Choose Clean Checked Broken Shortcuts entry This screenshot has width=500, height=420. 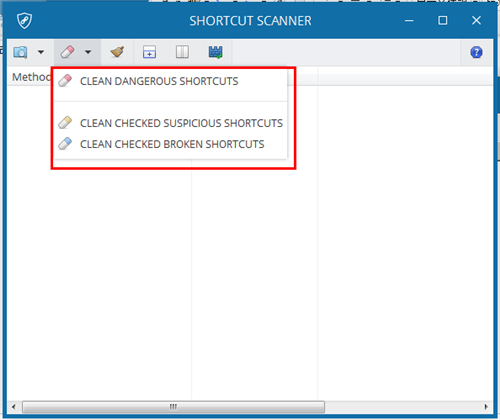click(x=170, y=144)
